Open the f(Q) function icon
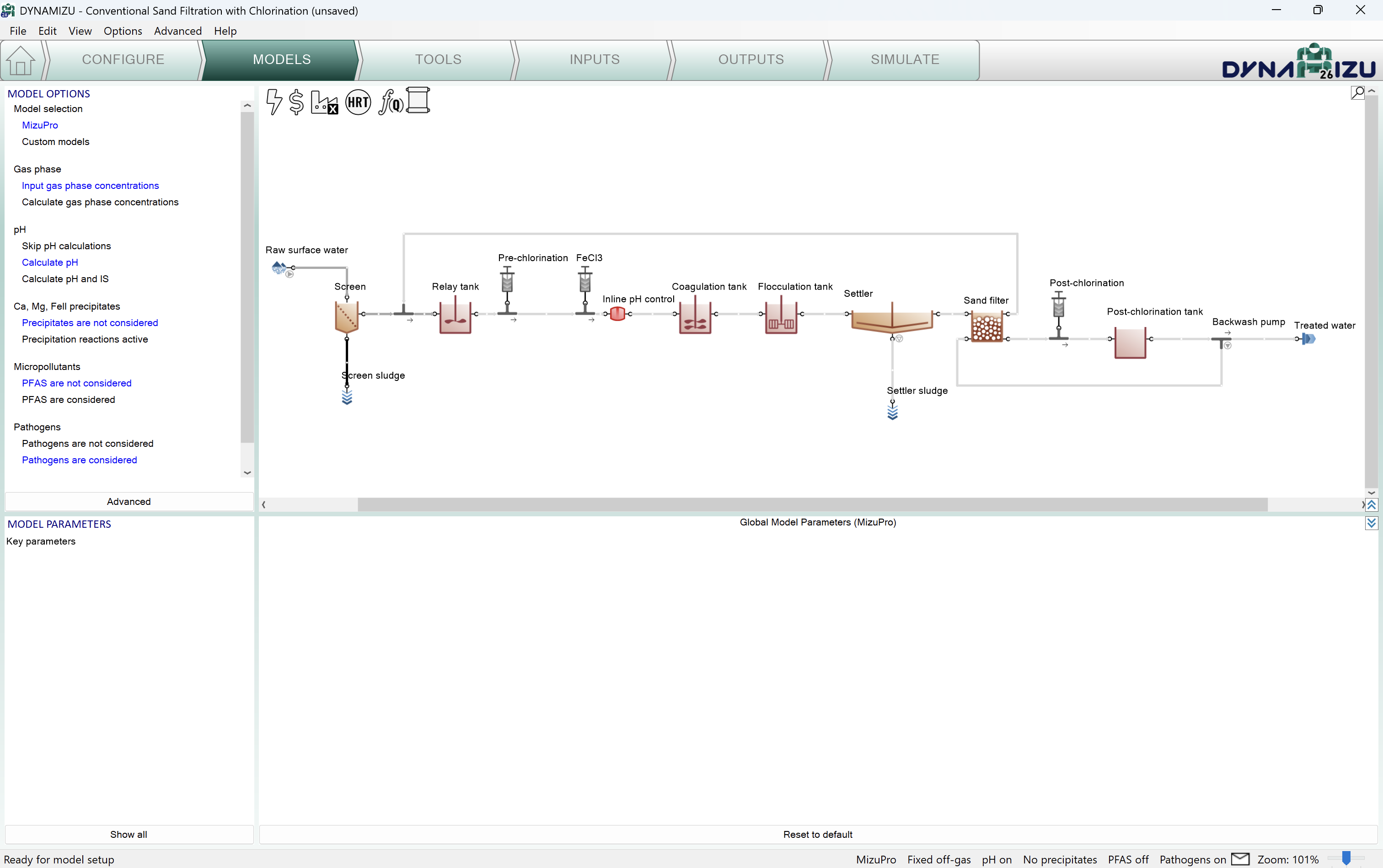The height and width of the screenshot is (868, 1383). [x=391, y=102]
